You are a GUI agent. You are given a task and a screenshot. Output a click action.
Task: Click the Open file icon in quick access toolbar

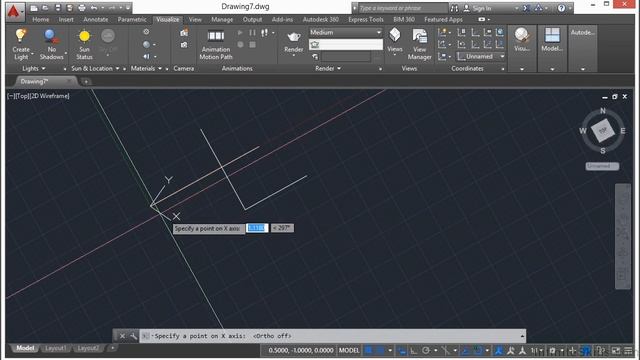[45, 8]
